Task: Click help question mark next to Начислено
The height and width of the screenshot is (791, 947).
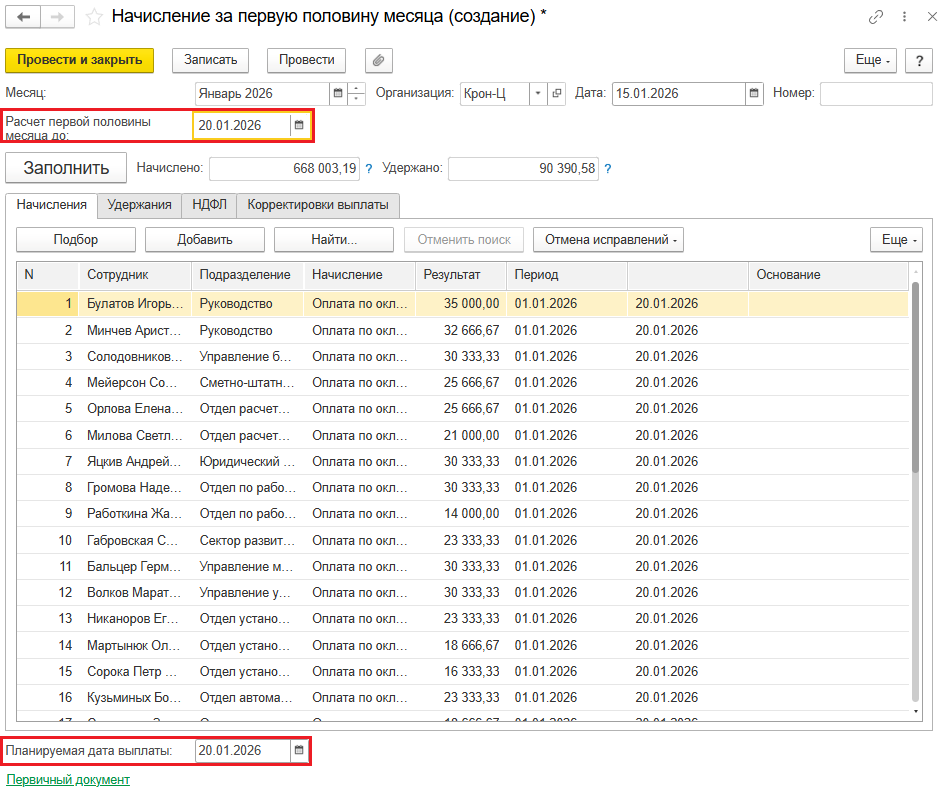Action: [x=369, y=169]
